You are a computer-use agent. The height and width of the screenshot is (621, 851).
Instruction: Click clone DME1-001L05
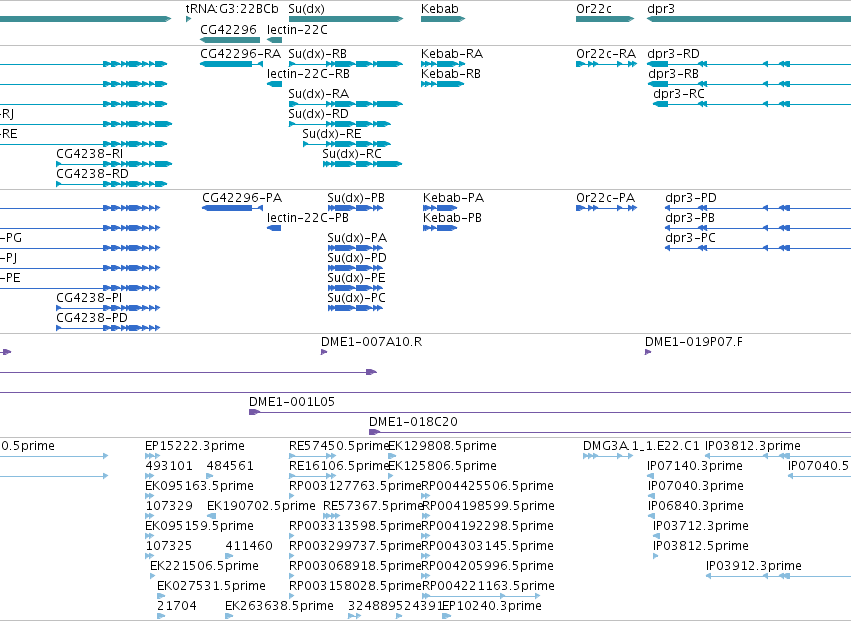[292, 402]
